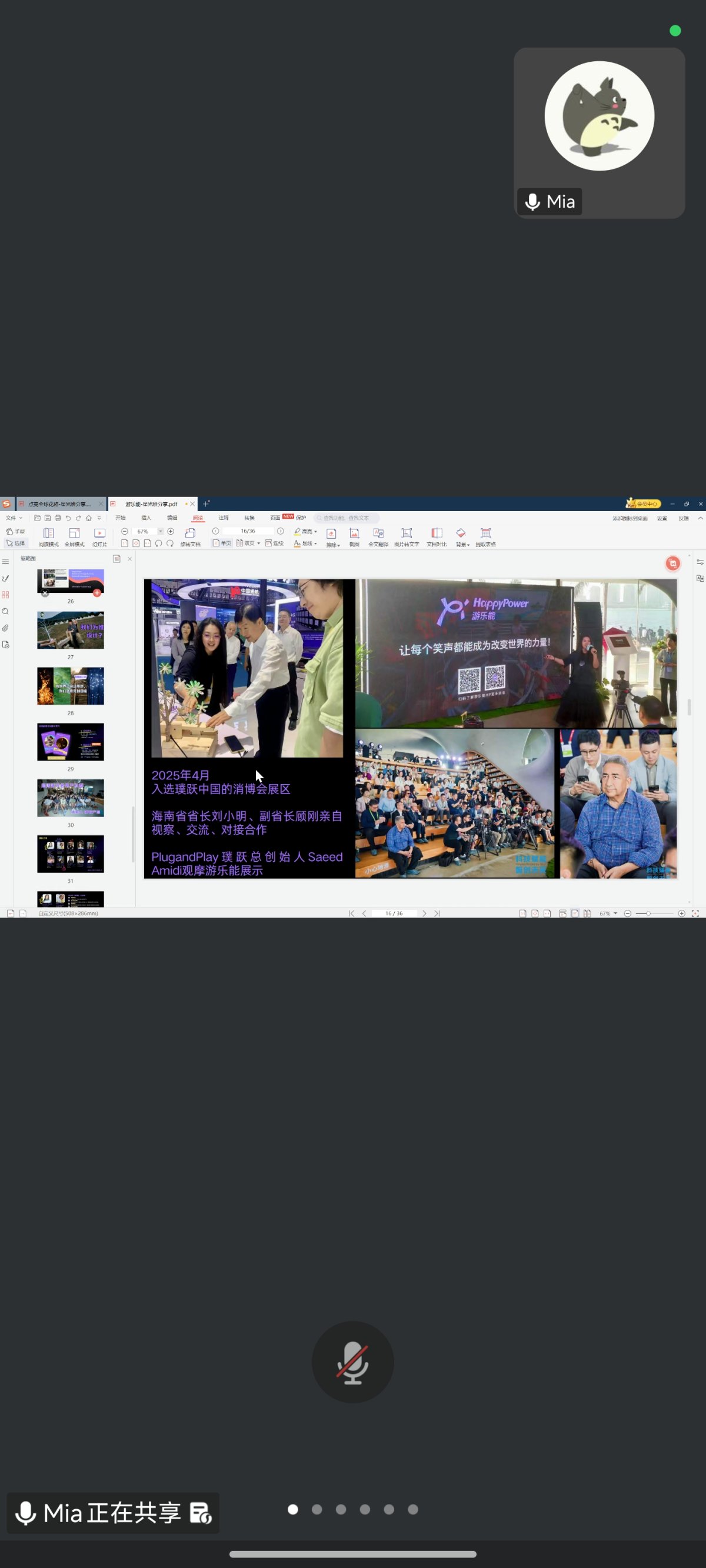Image resolution: width=706 pixels, height=1568 pixels.
Task: Open the 页面 ribbon tab
Action: pyautogui.click(x=275, y=518)
